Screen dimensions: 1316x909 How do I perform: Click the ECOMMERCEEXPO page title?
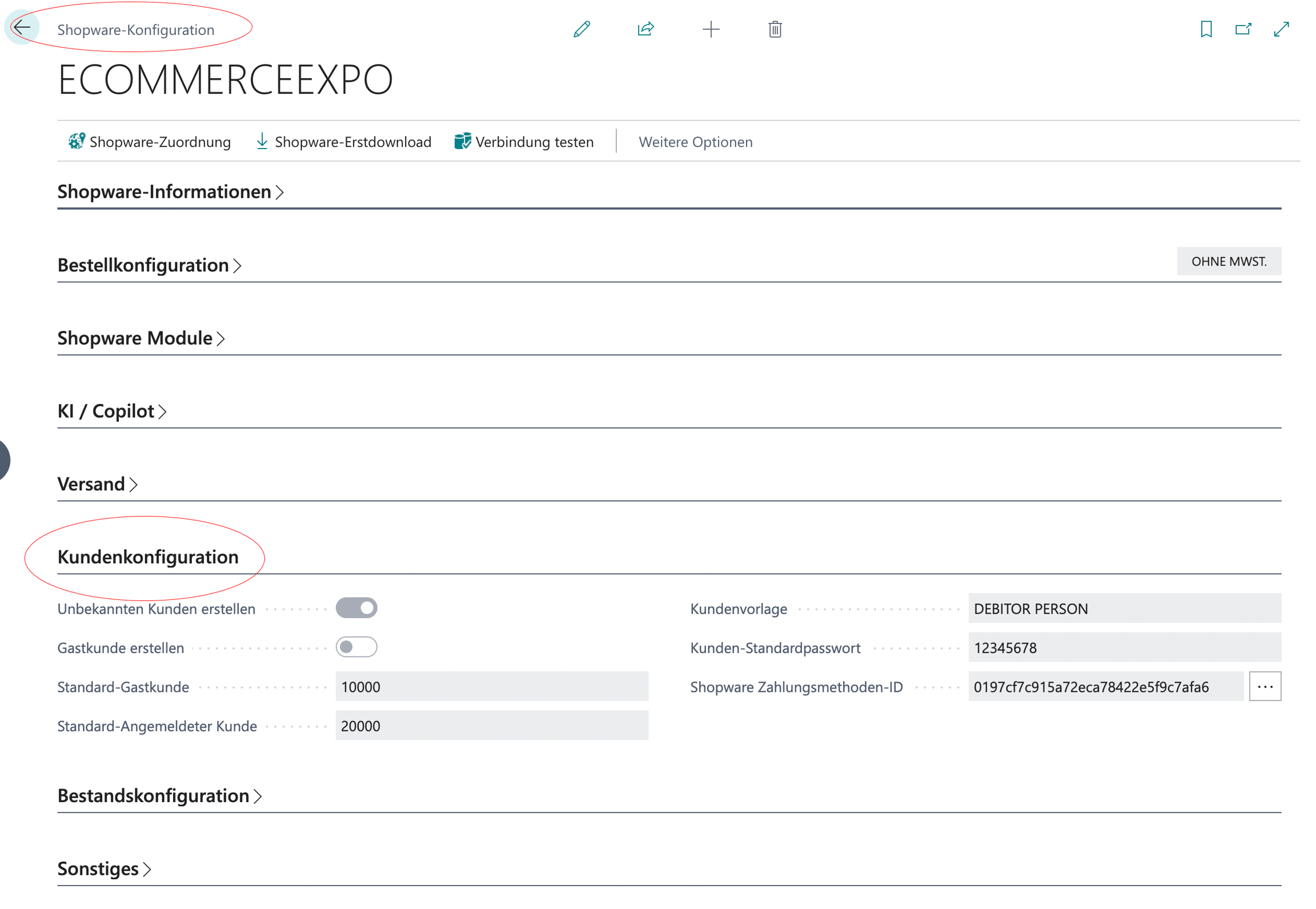pyautogui.click(x=225, y=79)
